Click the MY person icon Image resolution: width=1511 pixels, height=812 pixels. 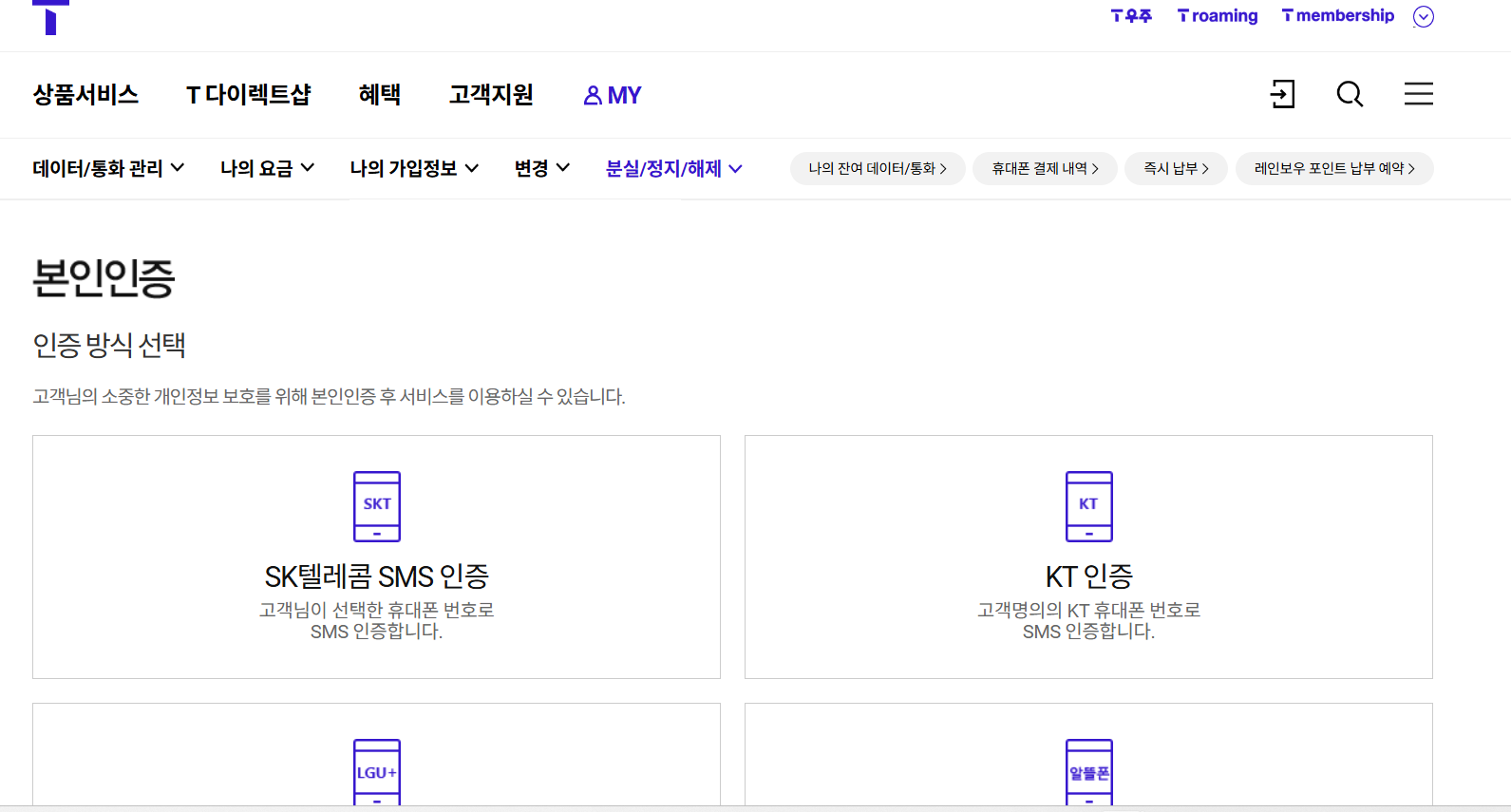tap(593, 96)
